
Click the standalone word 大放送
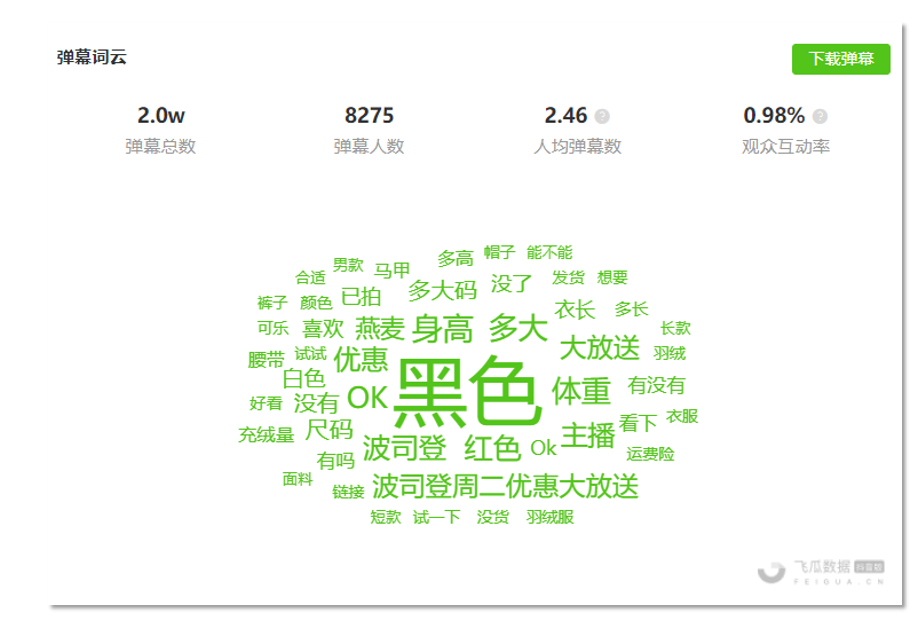[600, 348]
